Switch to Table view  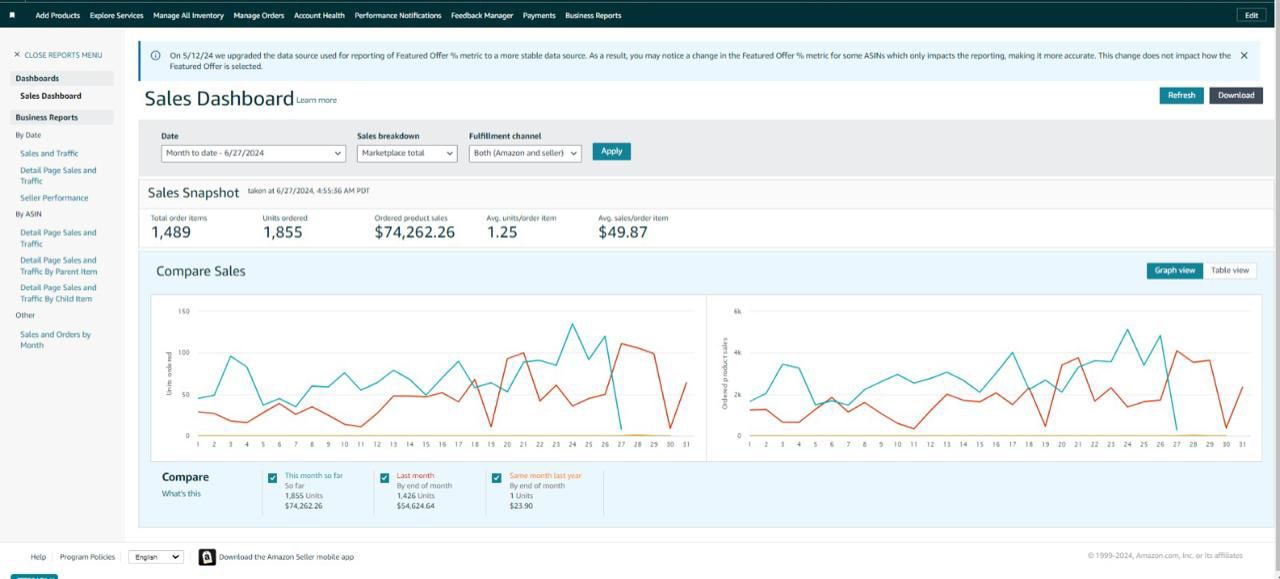(1230, 271)
